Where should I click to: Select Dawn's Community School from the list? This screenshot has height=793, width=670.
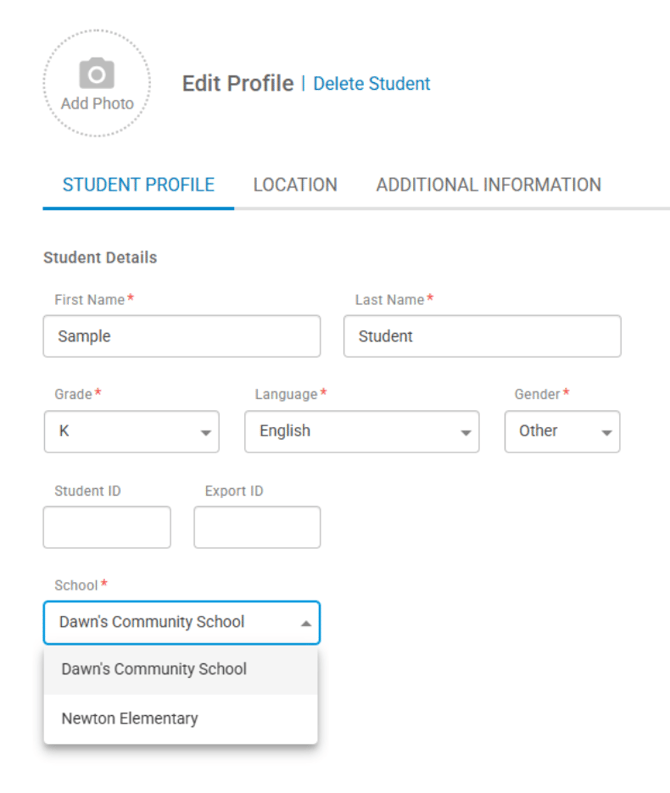click(155, 669)
